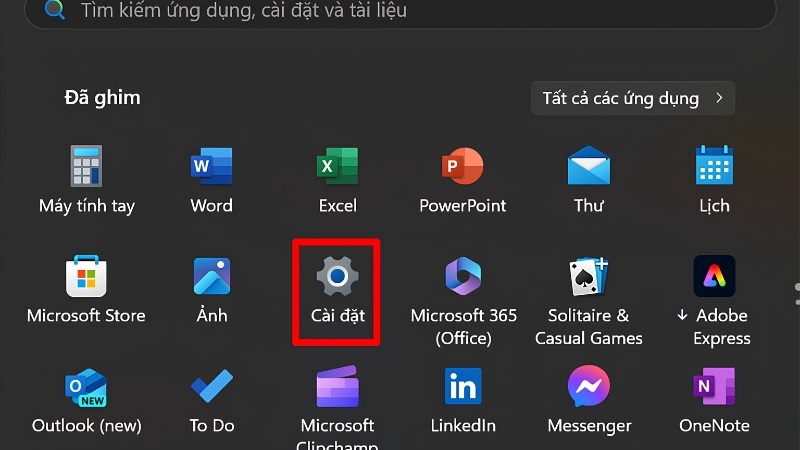This screenshot has height=450, width=800.
Task: Launch LinkedIn app
Action: pyautogui.click(x=463, y=401)
